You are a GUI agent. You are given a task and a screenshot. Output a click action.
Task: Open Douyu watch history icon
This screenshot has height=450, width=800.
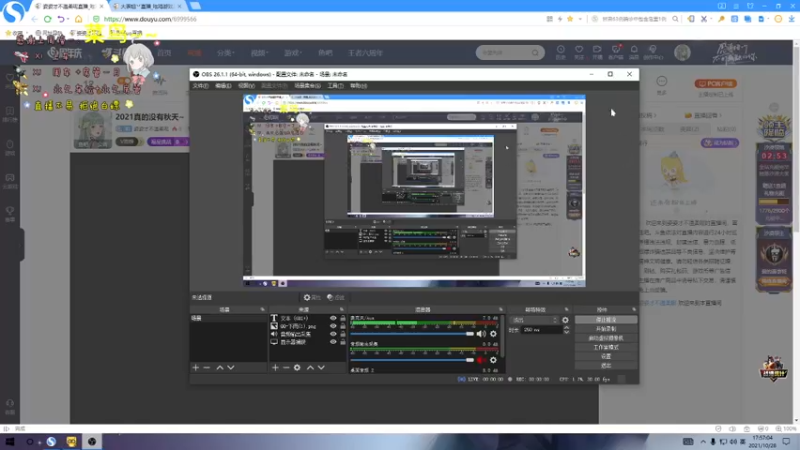coord(561,52)
